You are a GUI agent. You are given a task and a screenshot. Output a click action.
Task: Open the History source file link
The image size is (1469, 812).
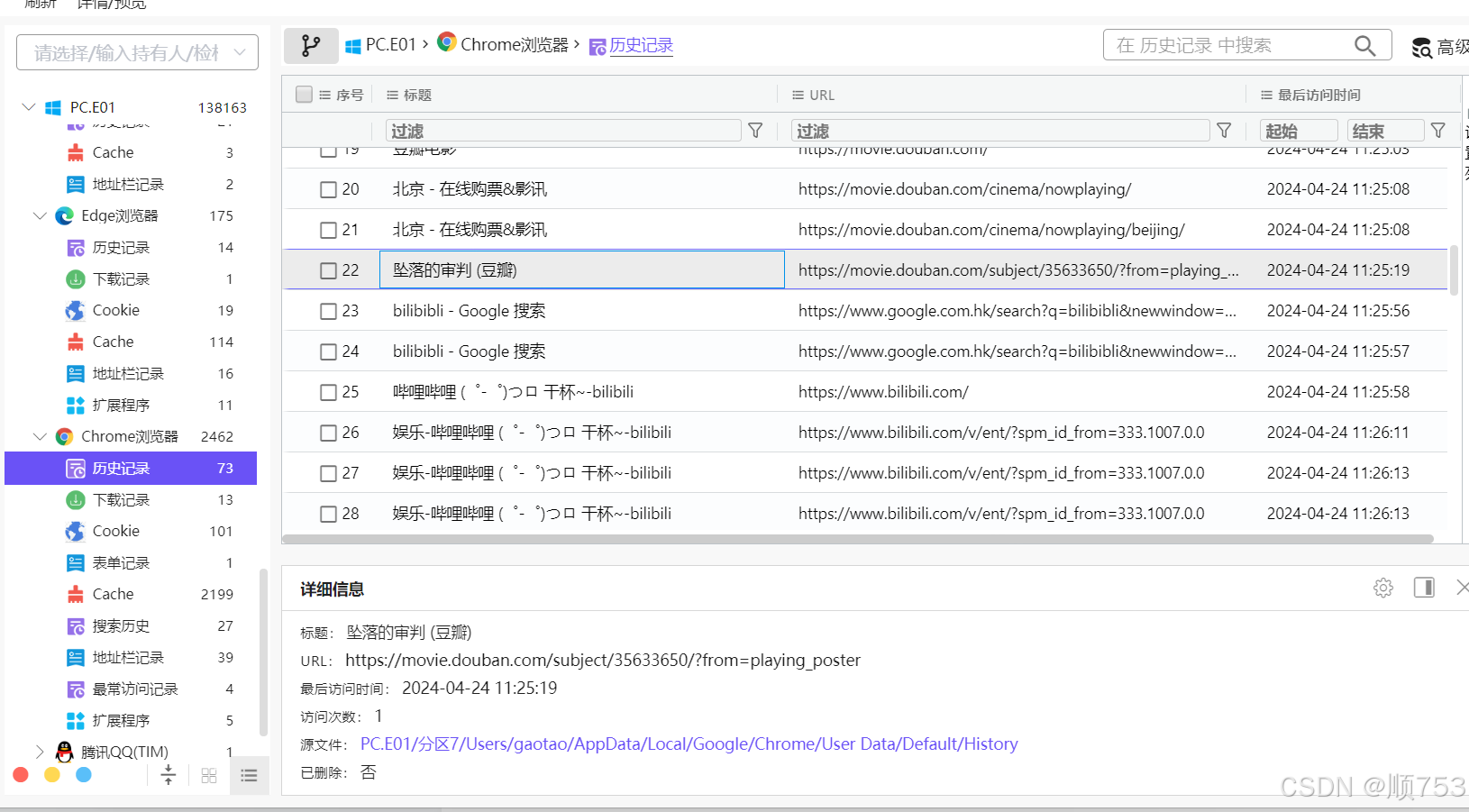(689, 744)
